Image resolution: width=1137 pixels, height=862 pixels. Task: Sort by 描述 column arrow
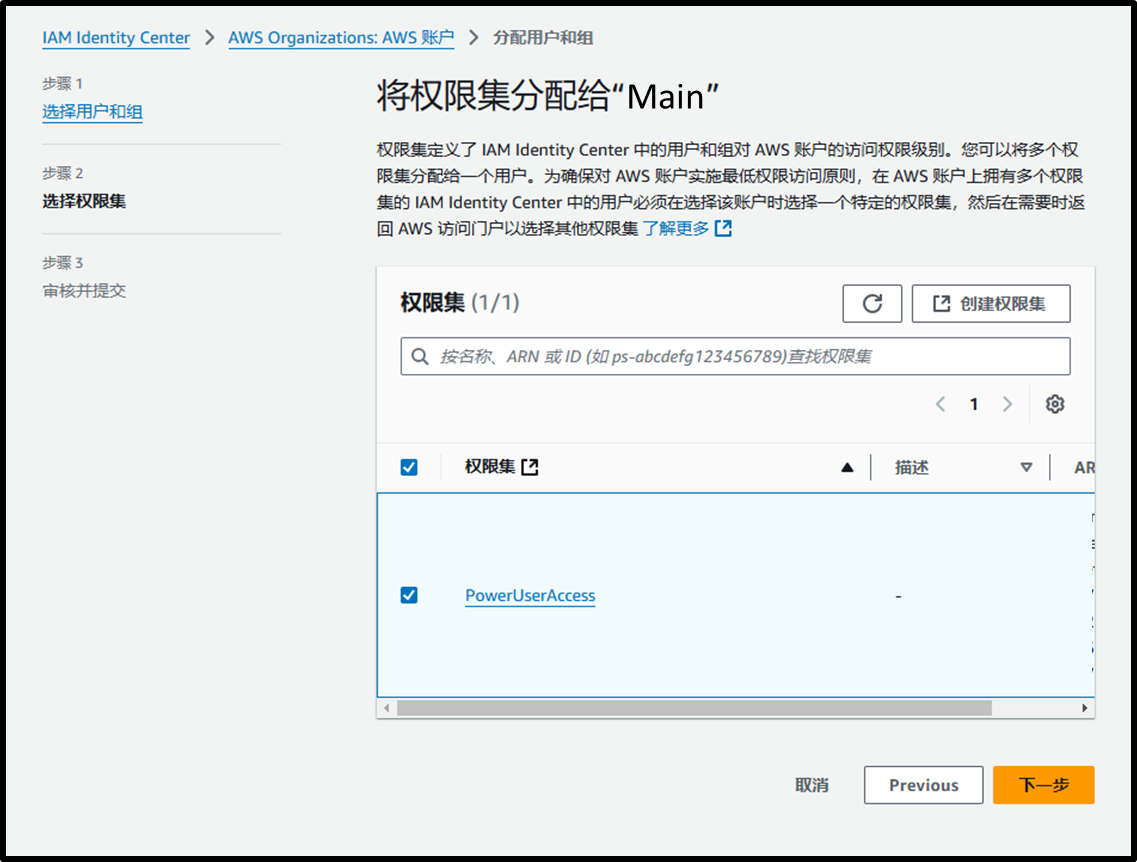coord(1026,468)
